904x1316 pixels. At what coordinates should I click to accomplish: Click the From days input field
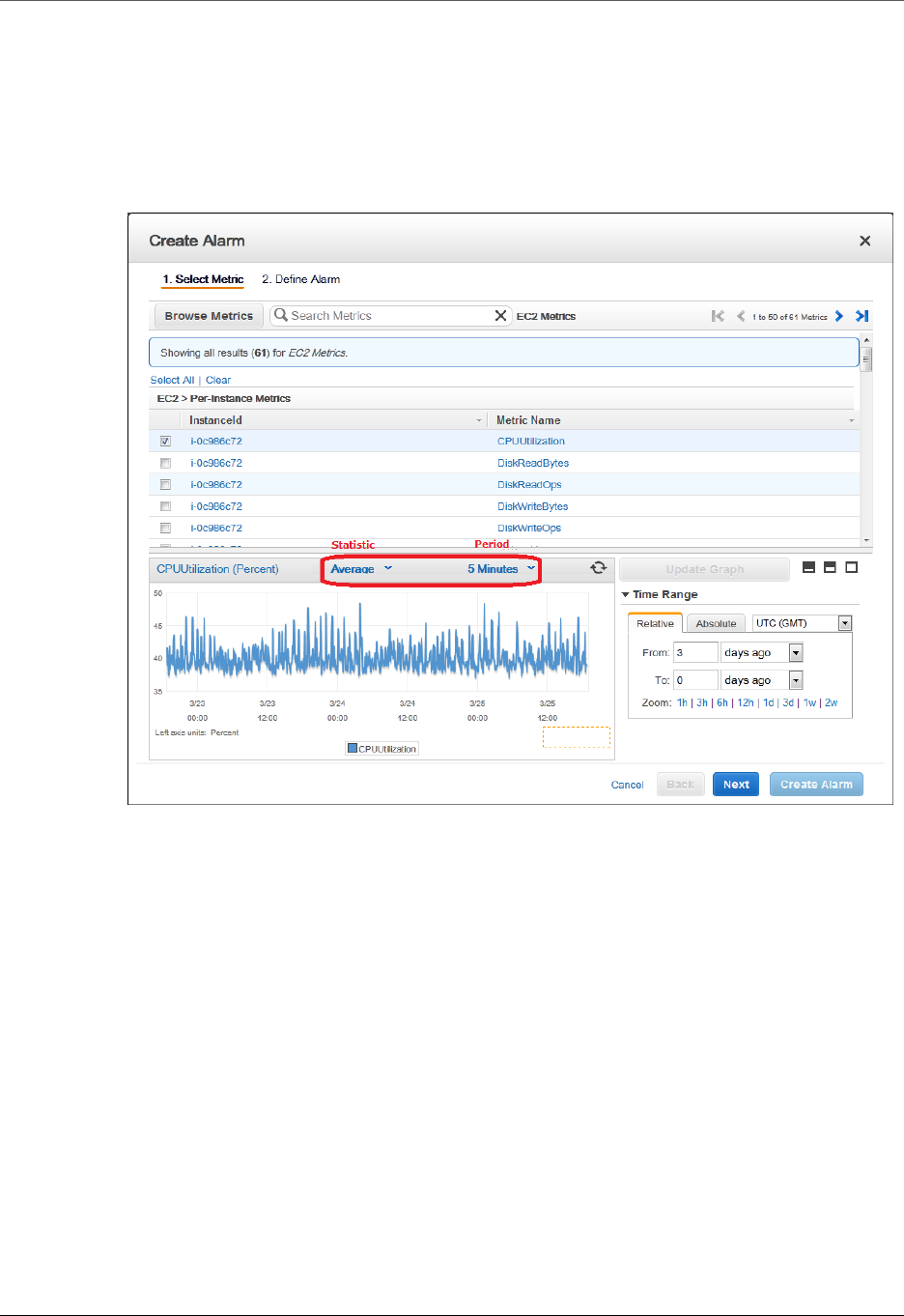pos(695,653)
